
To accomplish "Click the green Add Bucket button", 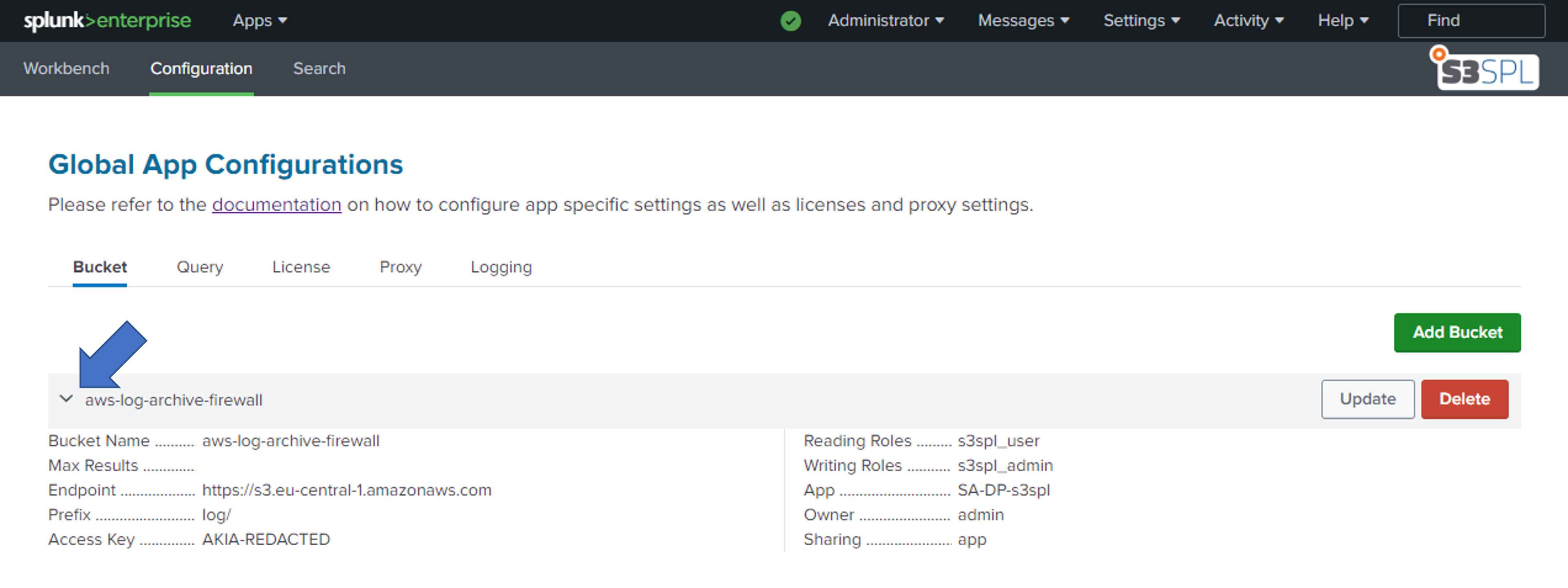I will tap(1457, 333).
